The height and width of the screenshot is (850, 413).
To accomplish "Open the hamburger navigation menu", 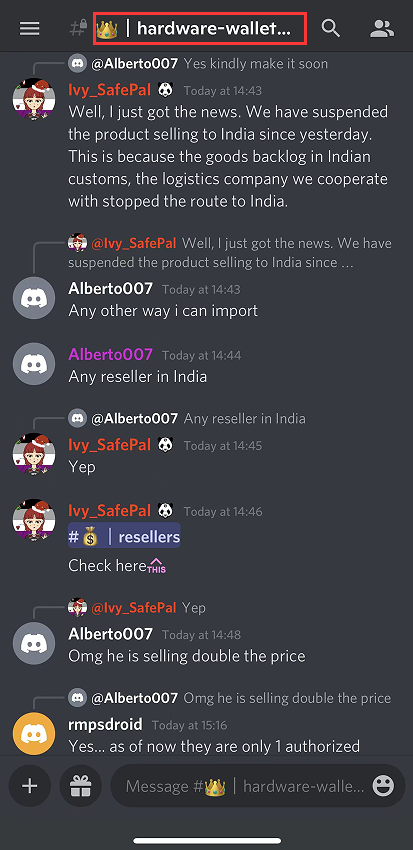I will pos(30,28).
